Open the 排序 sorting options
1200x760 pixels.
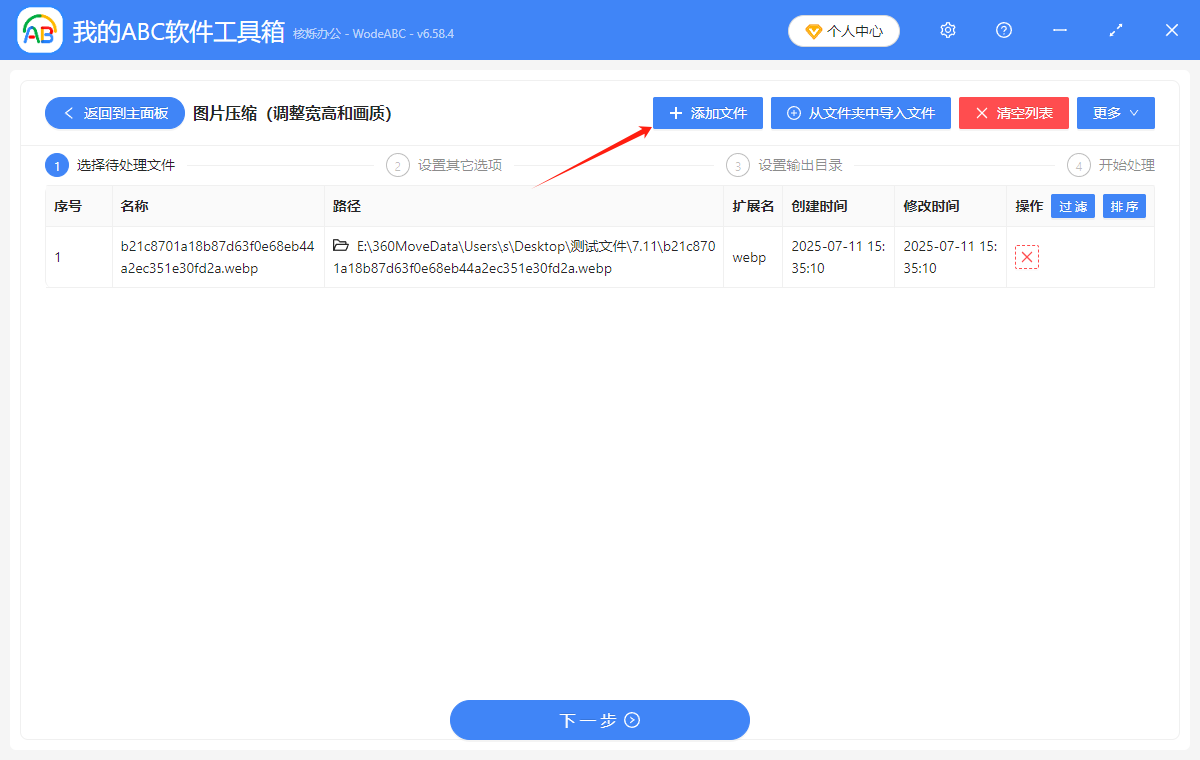1124,206
